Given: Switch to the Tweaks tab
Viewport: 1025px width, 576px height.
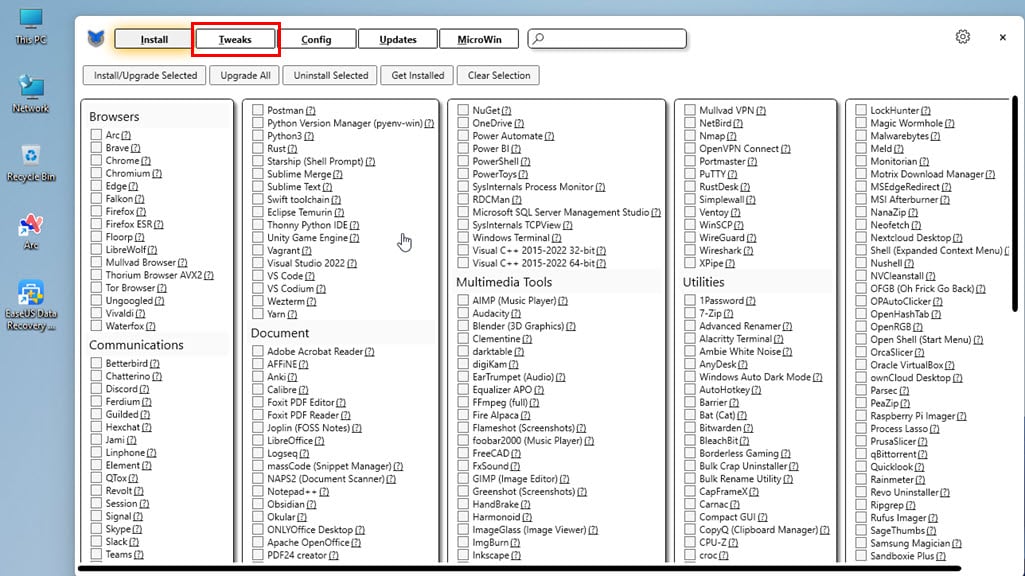Looking at the screenshot, I should tap(235, 39).
